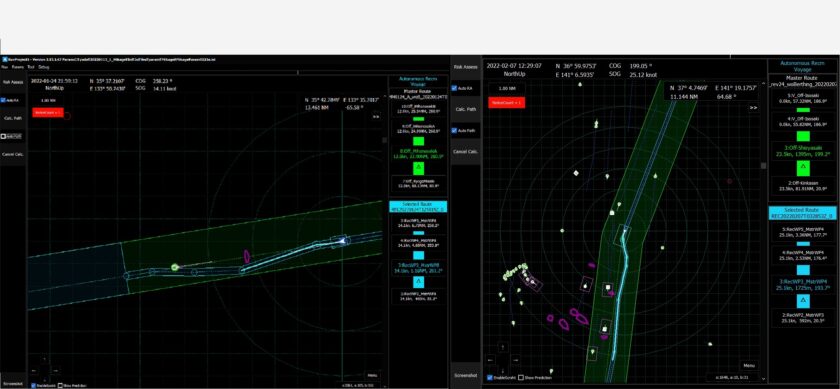Open the Debug menu in left window
This screenshot has height=389, width=840.
pyautogui.click(x=44, y=68)
